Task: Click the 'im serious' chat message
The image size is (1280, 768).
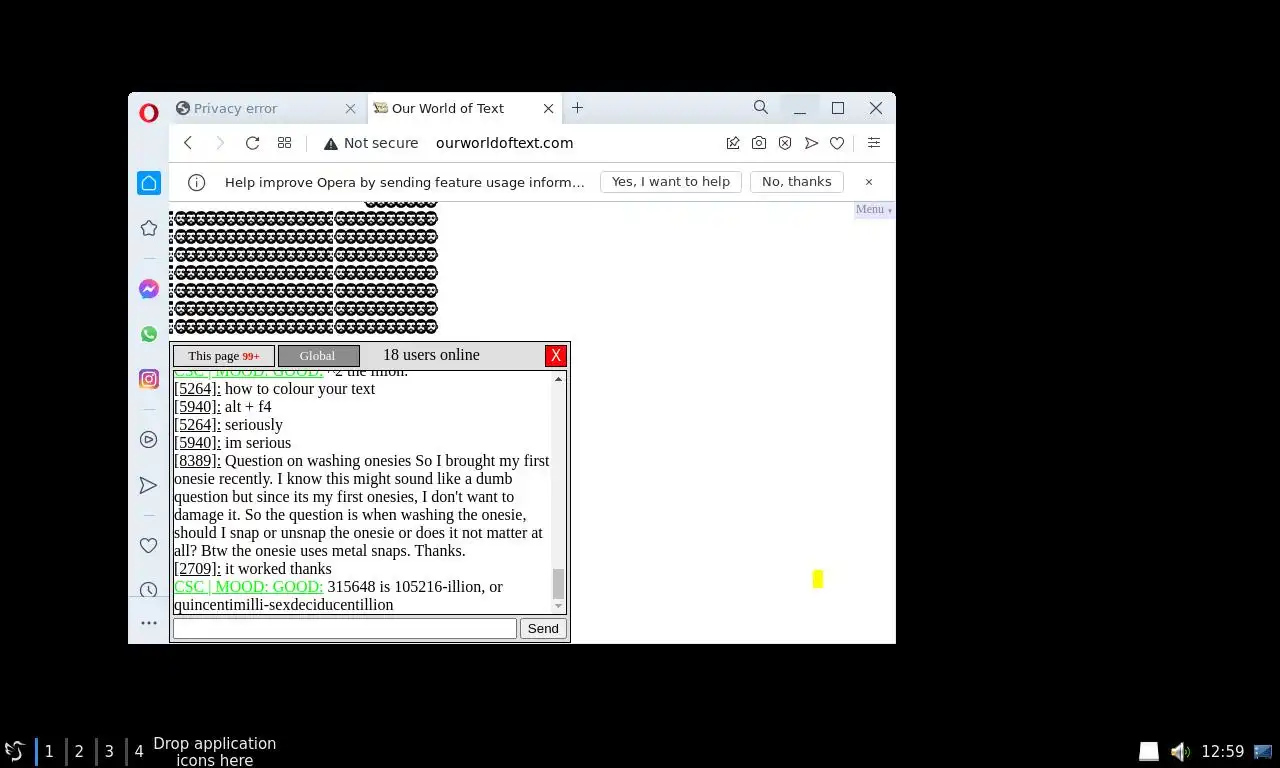Action: [258, 443]
